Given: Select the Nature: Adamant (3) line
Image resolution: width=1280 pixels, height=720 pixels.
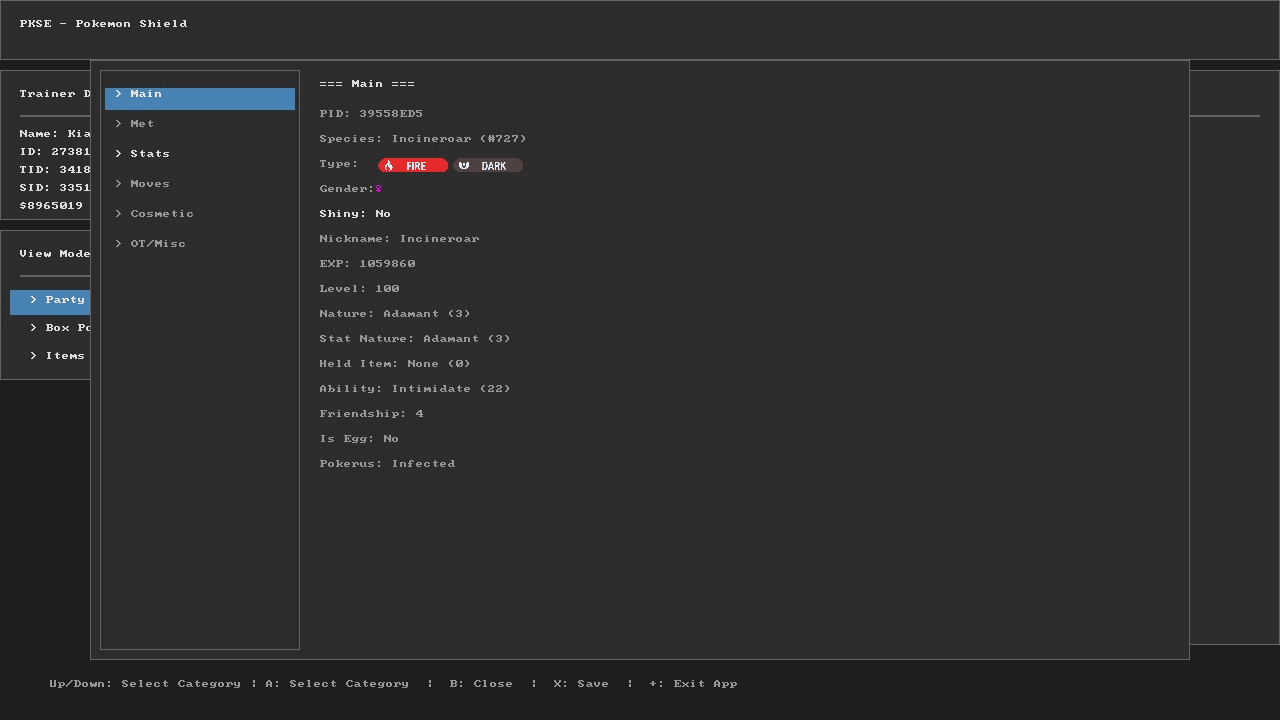Looking at the screenshot, I should pos(395,314).
